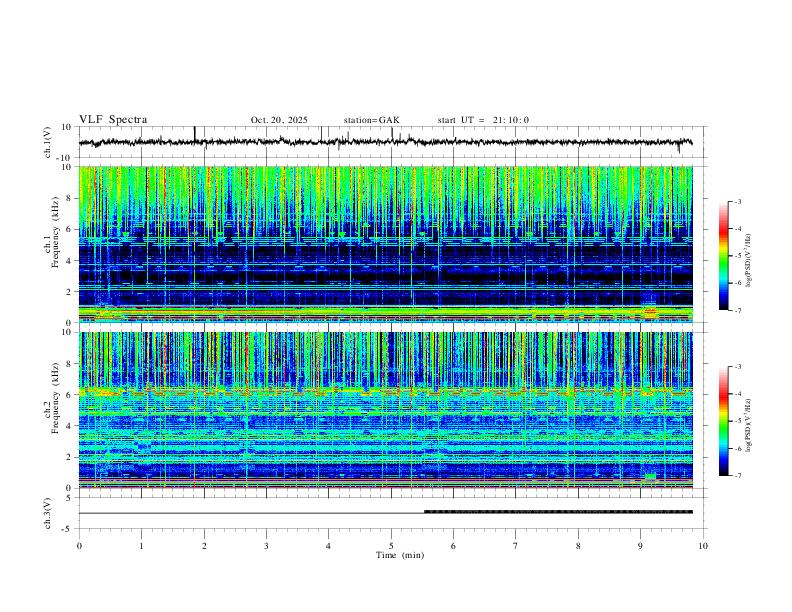Image resolution: width=792 pixels, height=612 pixels.
Task: Click time axis tick label "4"
Action: [328, 546]
